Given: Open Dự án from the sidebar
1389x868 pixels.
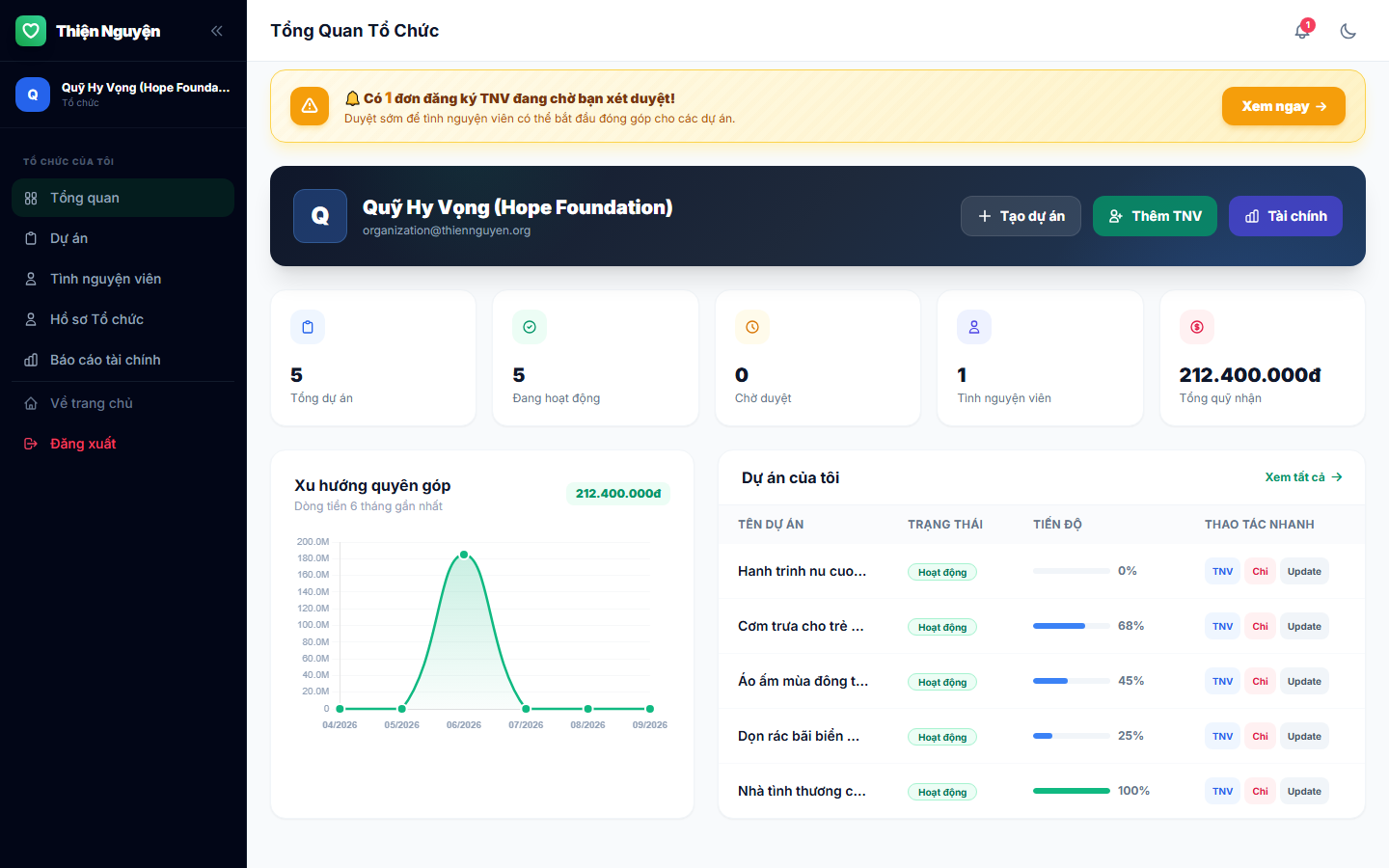Looking at the screenshot, I should click(123, 238).
